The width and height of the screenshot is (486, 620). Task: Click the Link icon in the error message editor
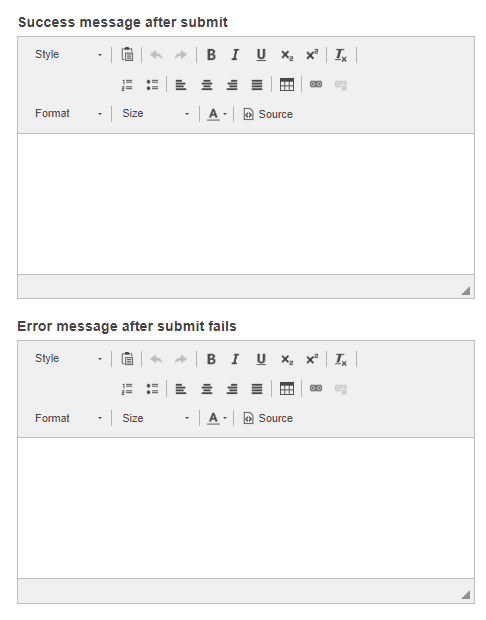click(x=316, y=389)
